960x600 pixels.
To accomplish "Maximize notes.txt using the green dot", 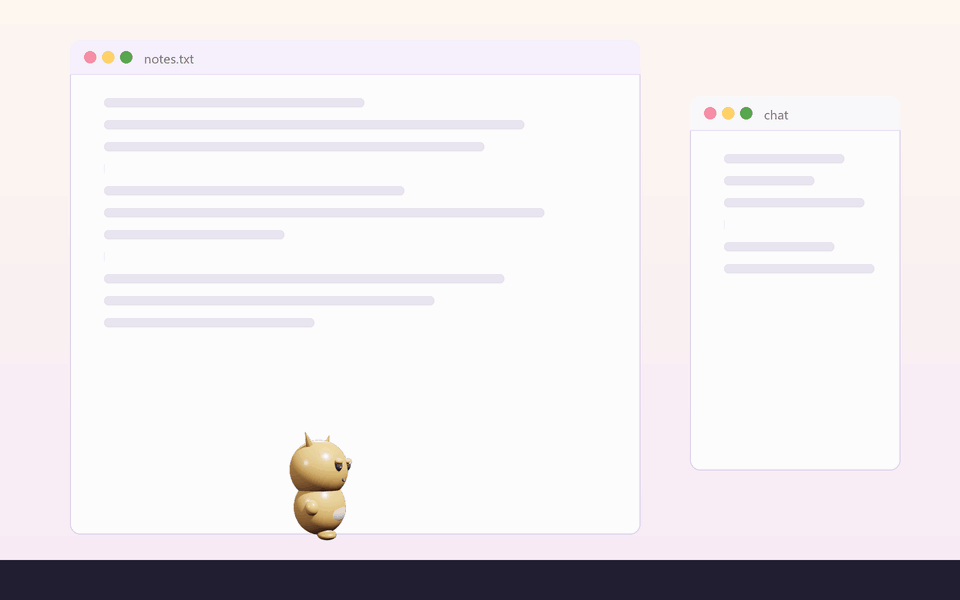I will tap(126, 58).
